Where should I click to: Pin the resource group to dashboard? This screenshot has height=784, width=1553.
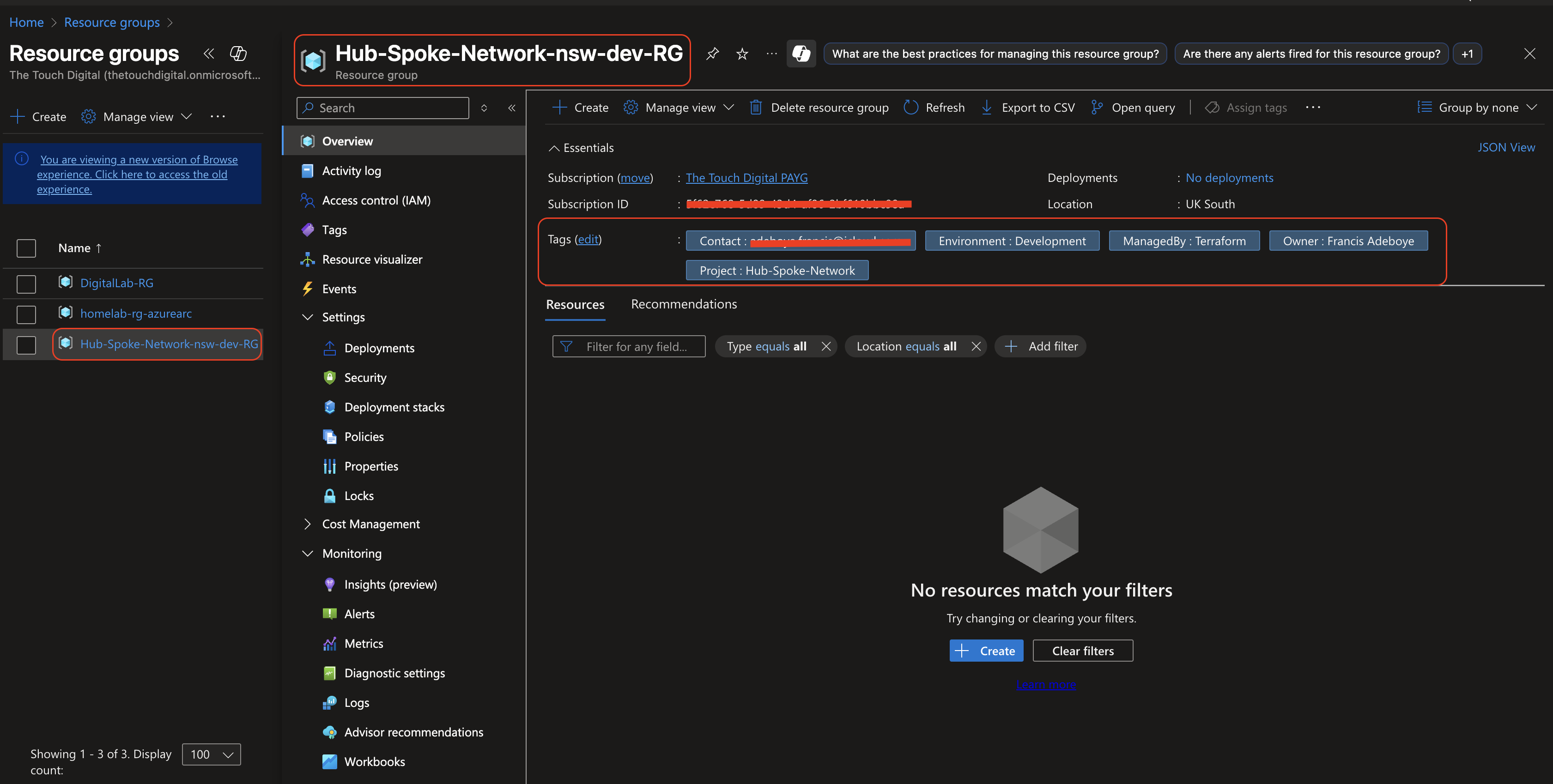(713, 54)
